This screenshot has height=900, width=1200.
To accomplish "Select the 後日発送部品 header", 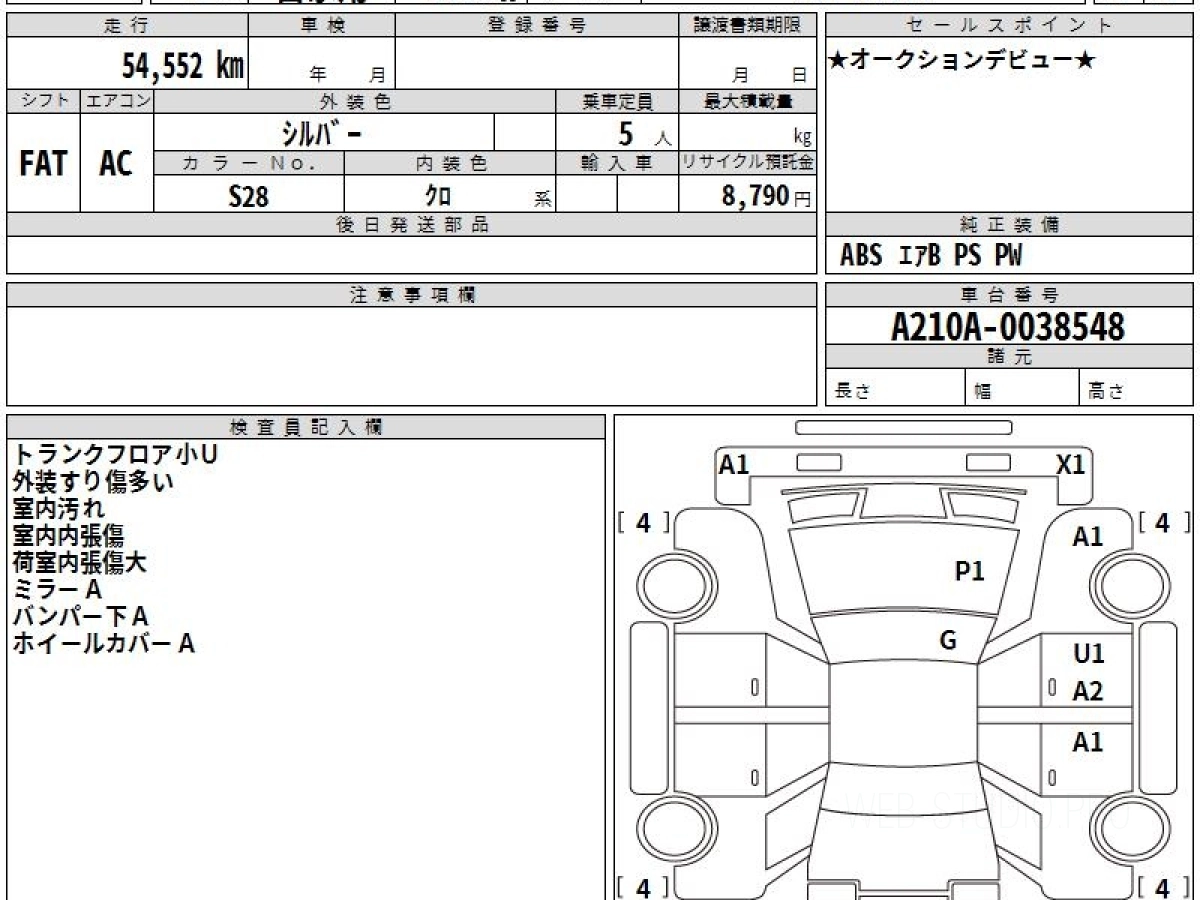I will coord(412,225).
